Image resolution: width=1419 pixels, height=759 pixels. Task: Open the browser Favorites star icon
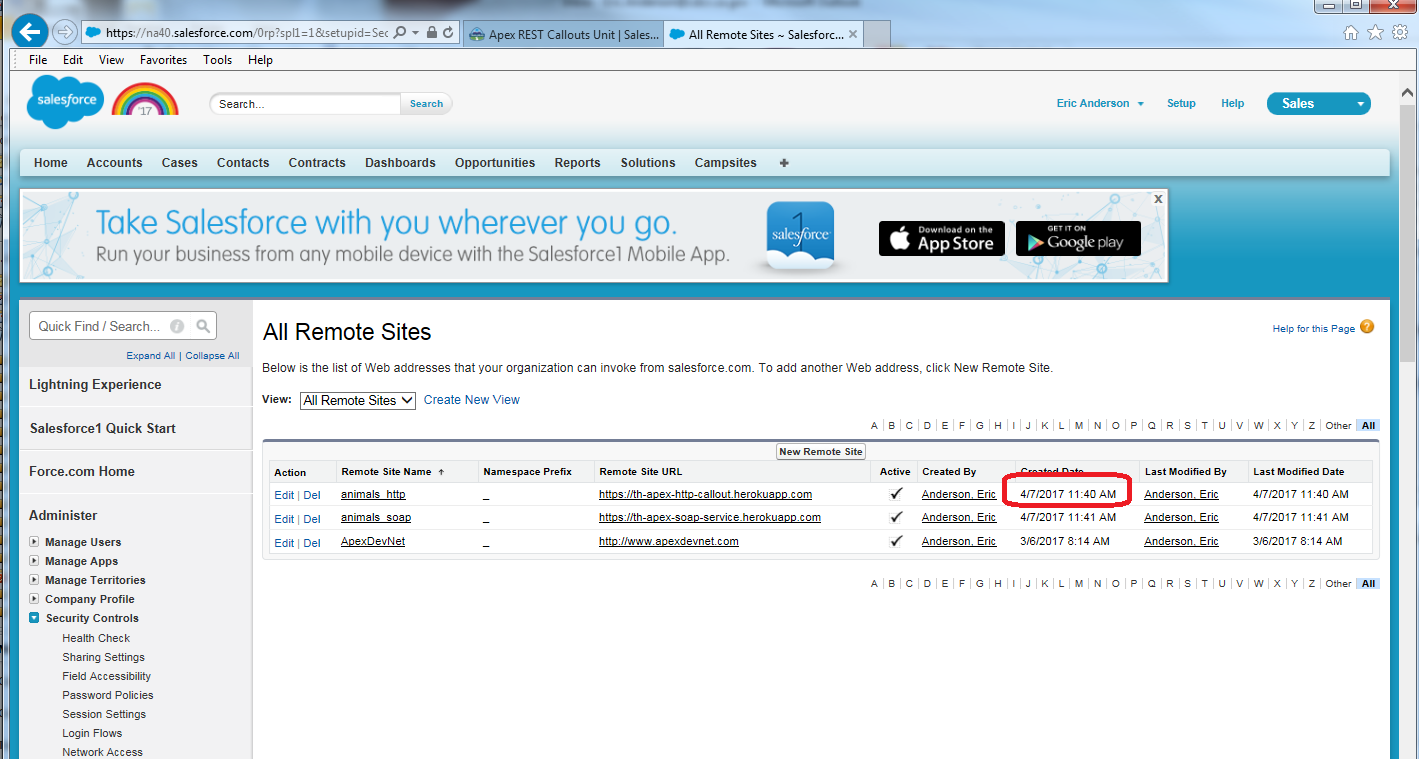[x=1375, y=33]
